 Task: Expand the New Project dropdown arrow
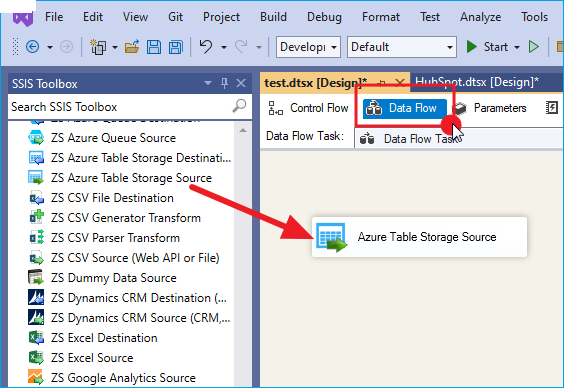(115, 47)
